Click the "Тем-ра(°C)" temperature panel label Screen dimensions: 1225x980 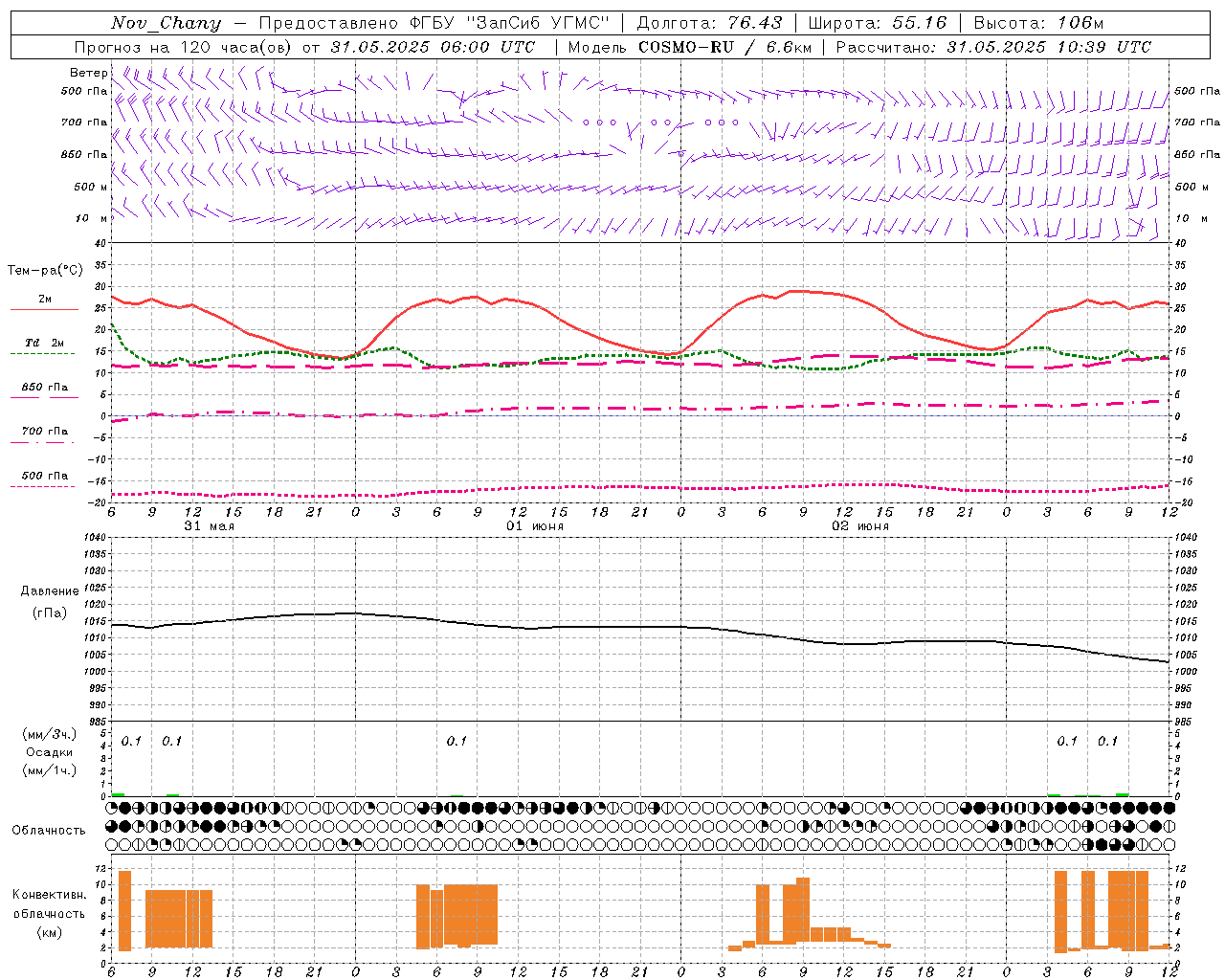click(45, 271)
